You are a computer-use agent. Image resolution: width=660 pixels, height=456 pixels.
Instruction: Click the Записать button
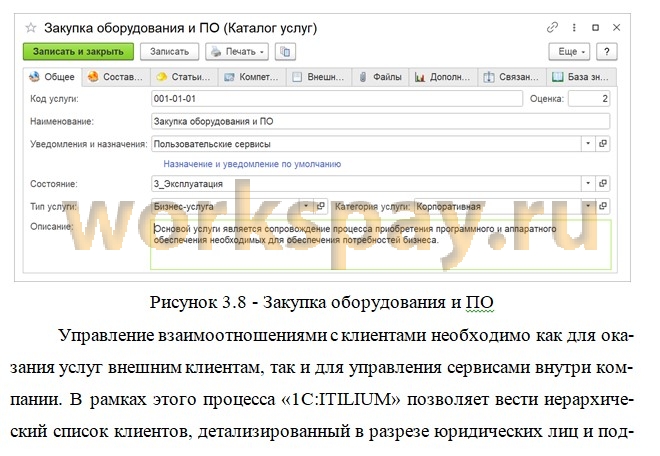tap(168, 51)
